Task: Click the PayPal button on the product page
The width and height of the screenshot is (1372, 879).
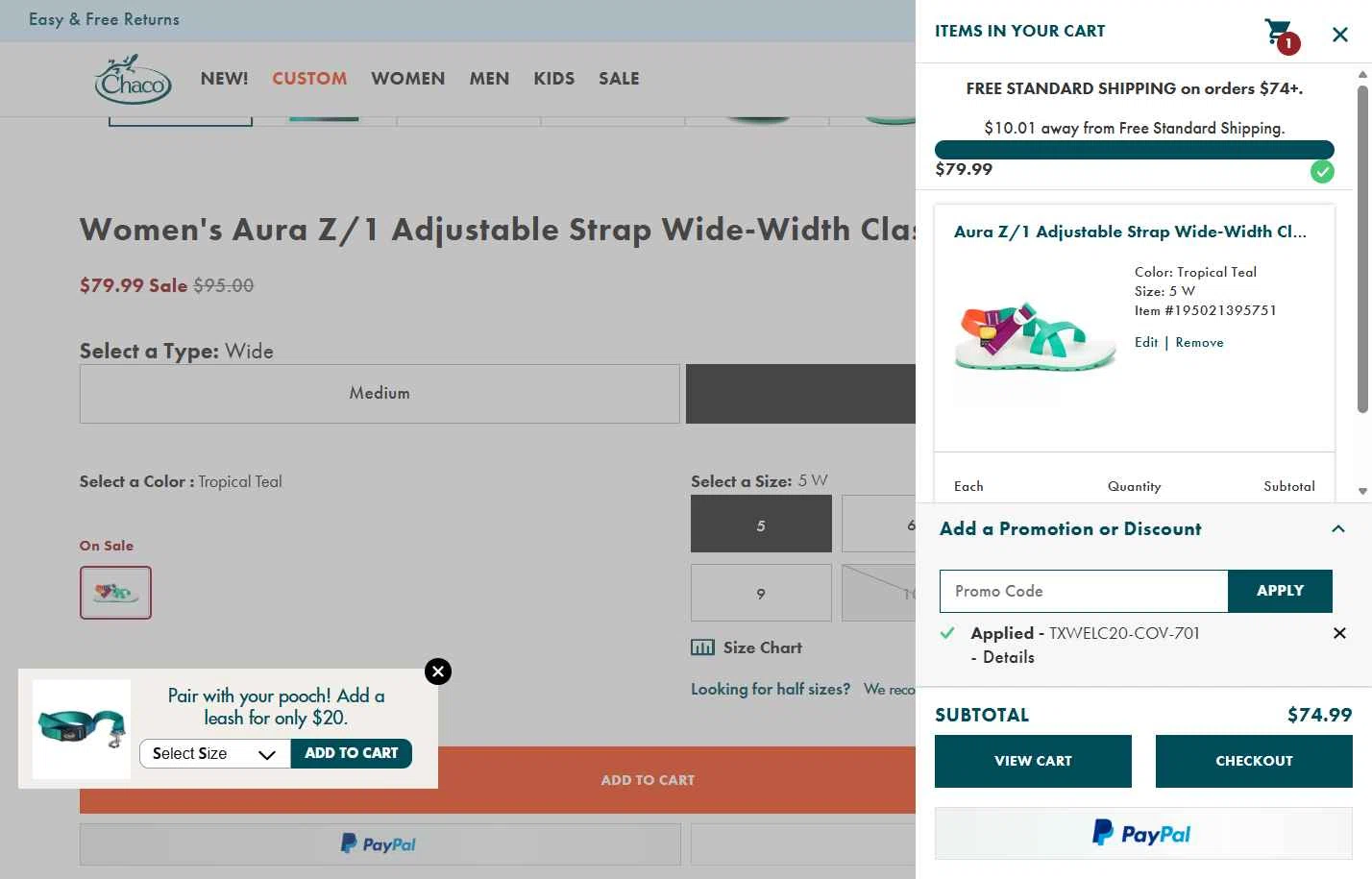Action: click(x=380, y=844)
